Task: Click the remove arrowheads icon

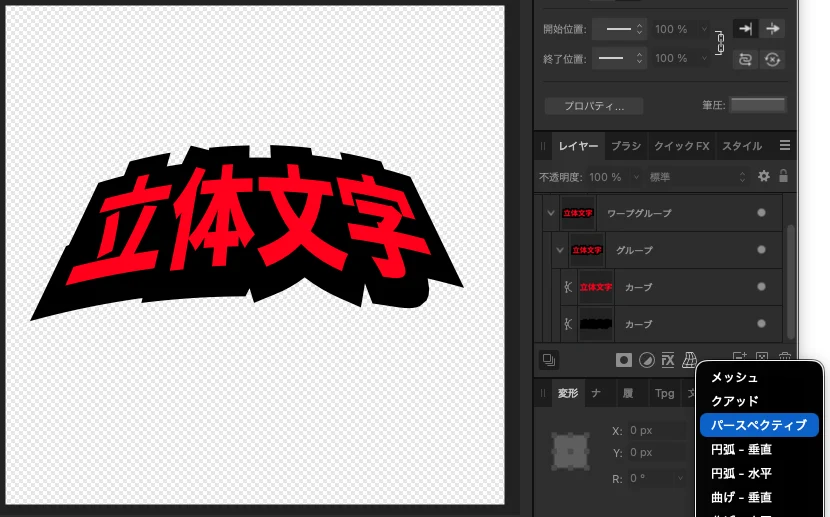Action: click(772, 59)
